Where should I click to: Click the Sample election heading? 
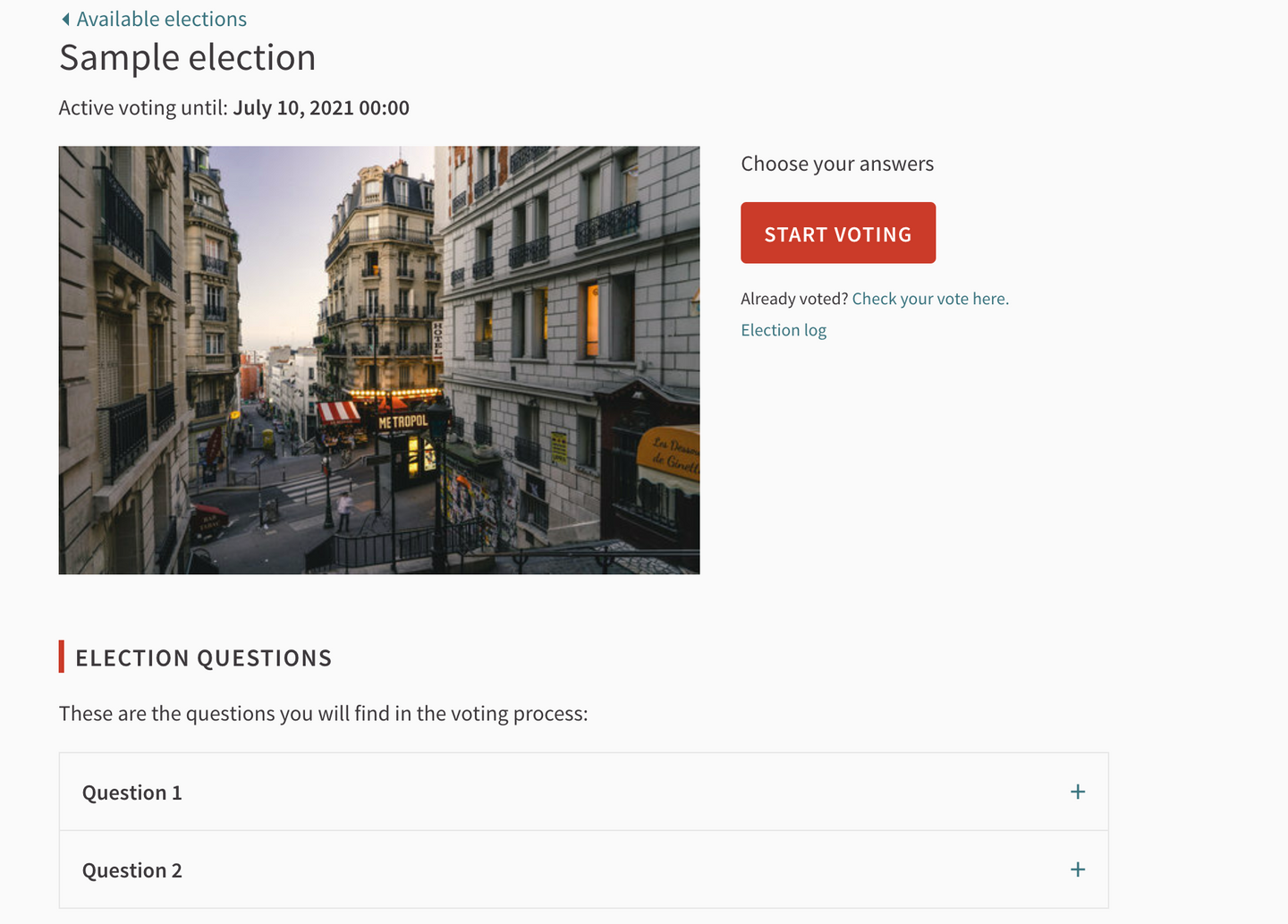tap(188, 58)
